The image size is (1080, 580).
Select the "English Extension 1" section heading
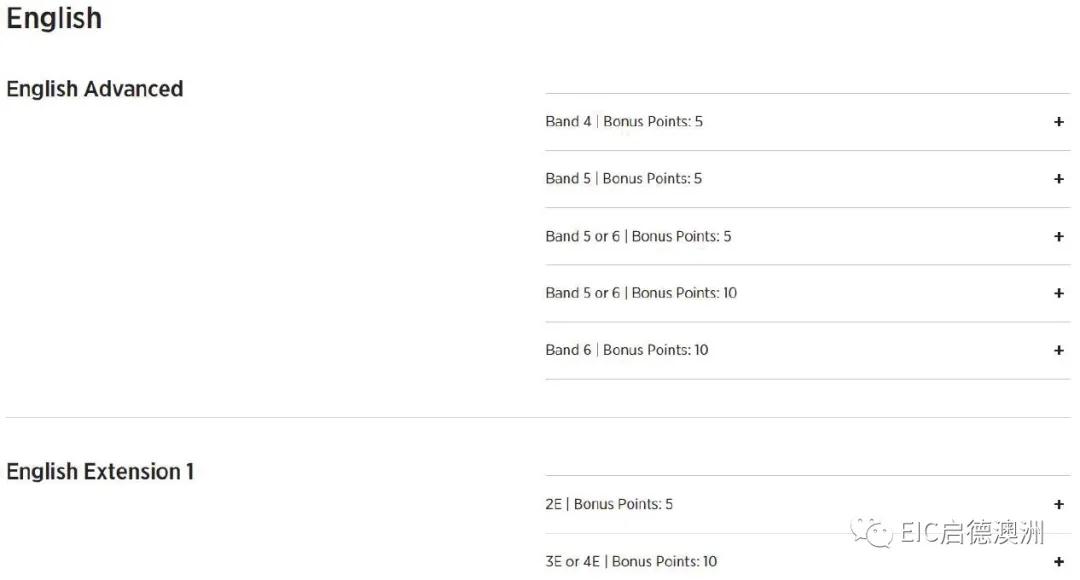pyautogui.click(x=100, y=472)
